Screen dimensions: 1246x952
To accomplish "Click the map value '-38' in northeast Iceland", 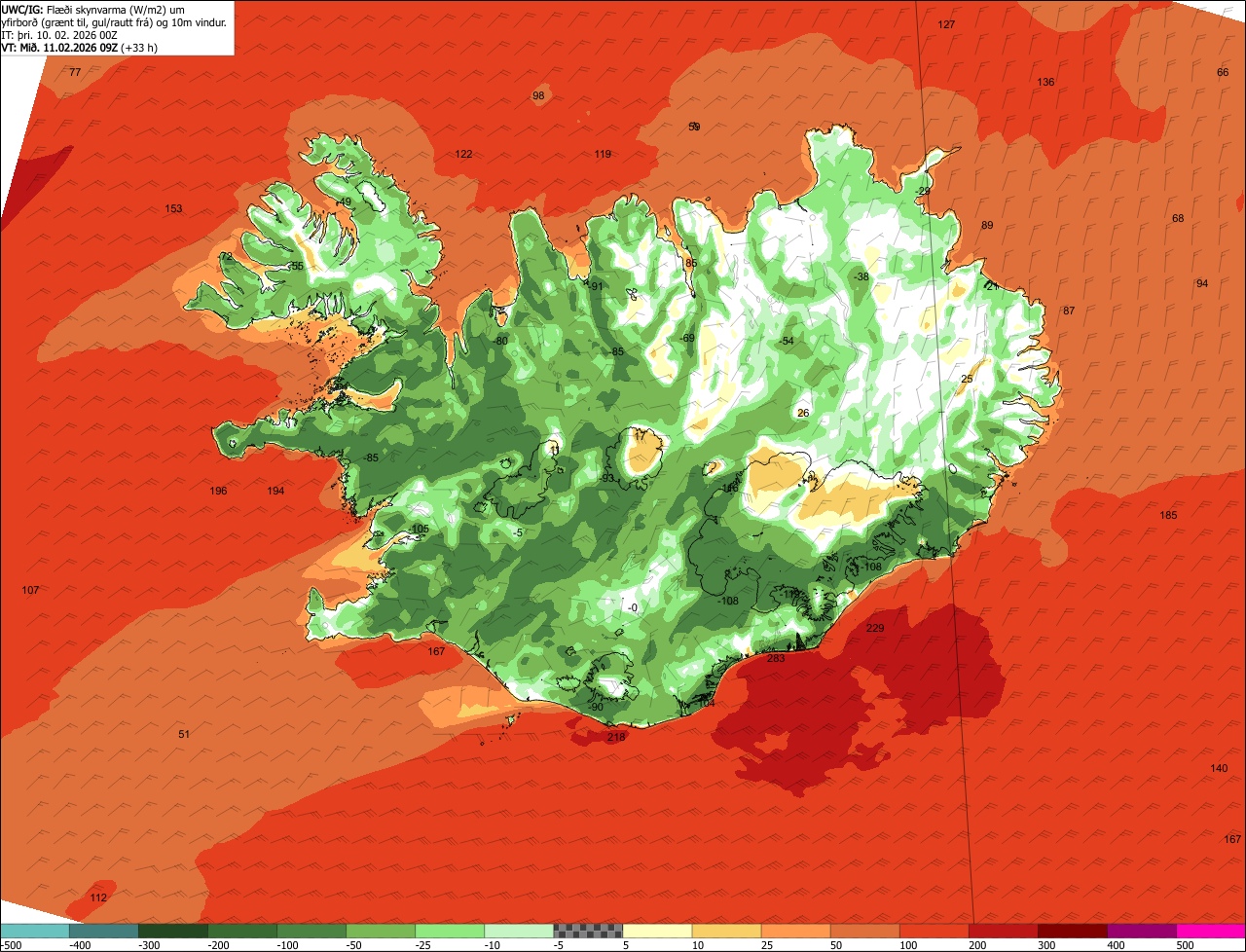I will click(861, 277).
